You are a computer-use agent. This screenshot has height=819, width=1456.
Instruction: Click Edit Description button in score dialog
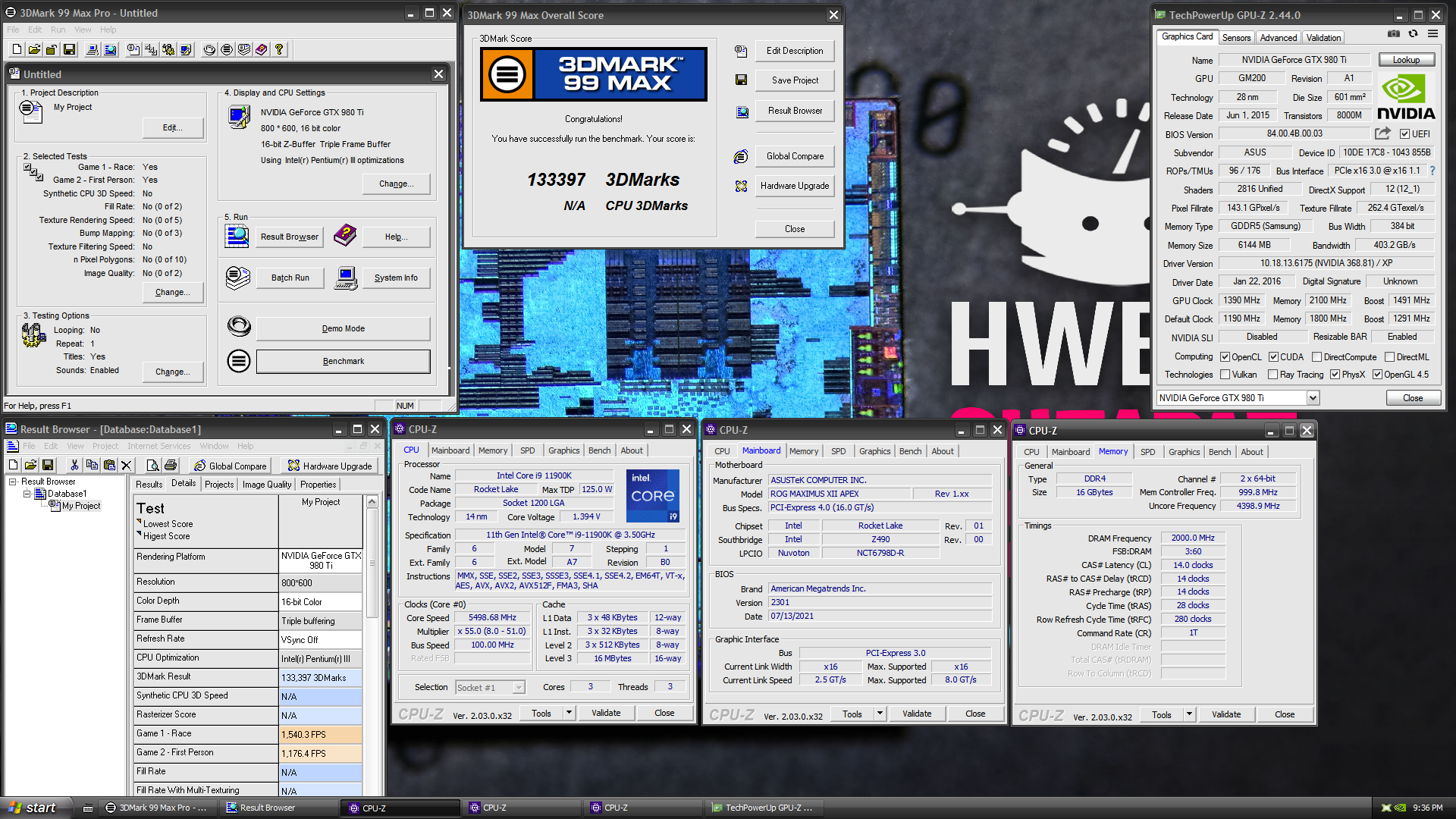pos(794,51)
